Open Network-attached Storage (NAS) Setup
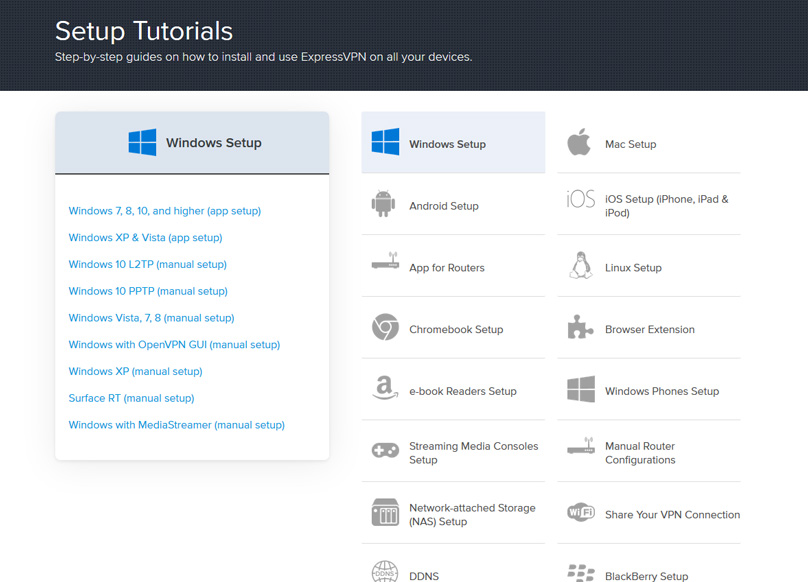 (453, 513)
